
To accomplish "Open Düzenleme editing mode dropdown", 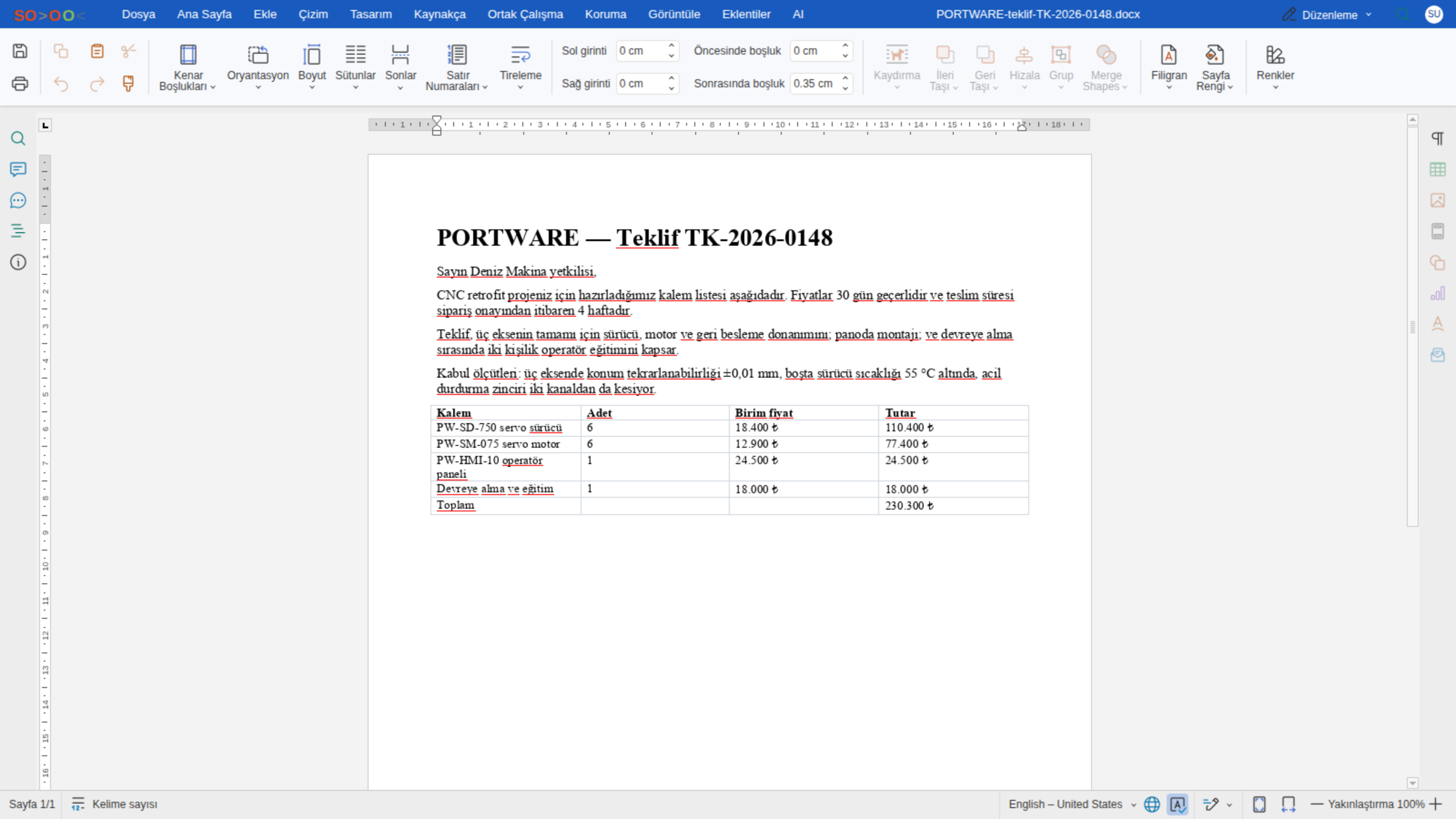I will (x=1327, y=14).
